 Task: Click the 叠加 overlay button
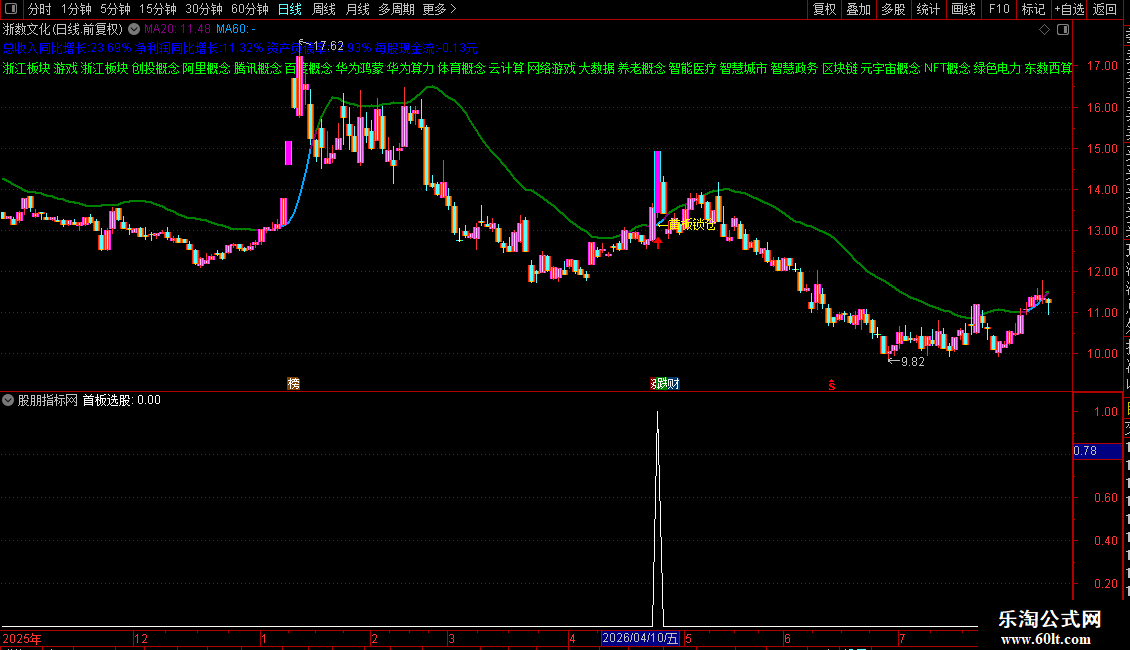tap(859, 9)
